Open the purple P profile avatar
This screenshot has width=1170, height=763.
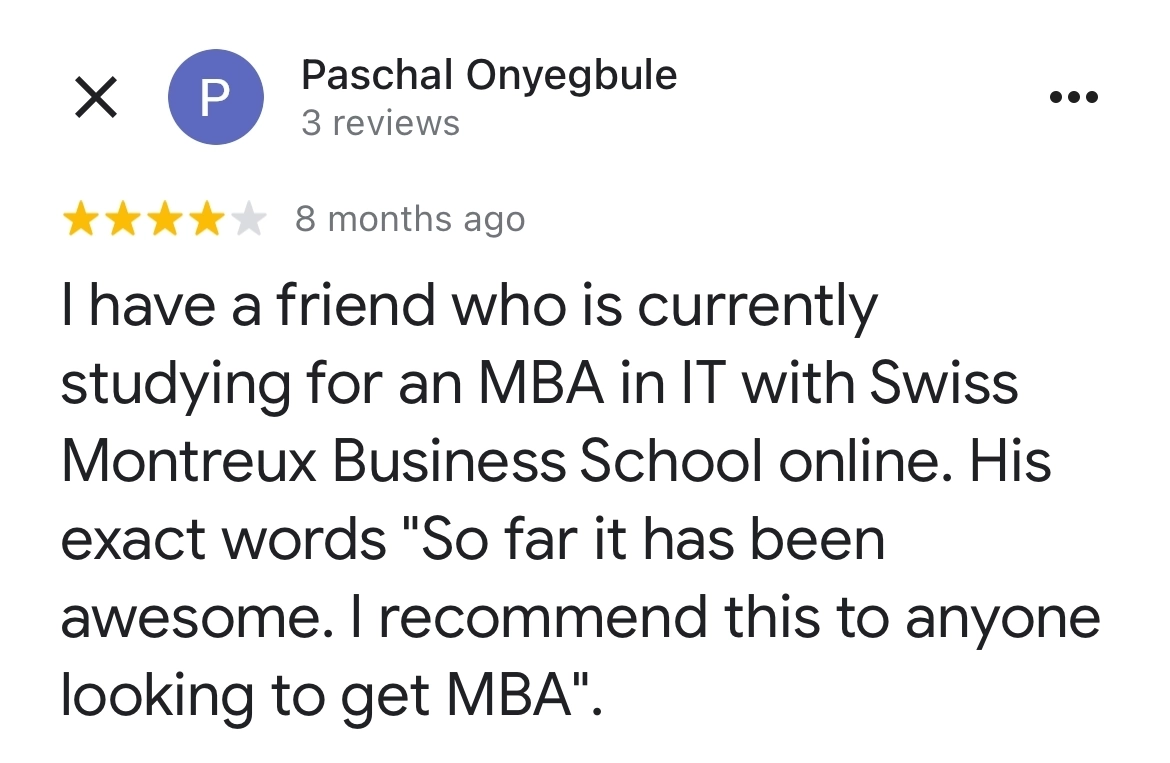click(x=215, y=98)
